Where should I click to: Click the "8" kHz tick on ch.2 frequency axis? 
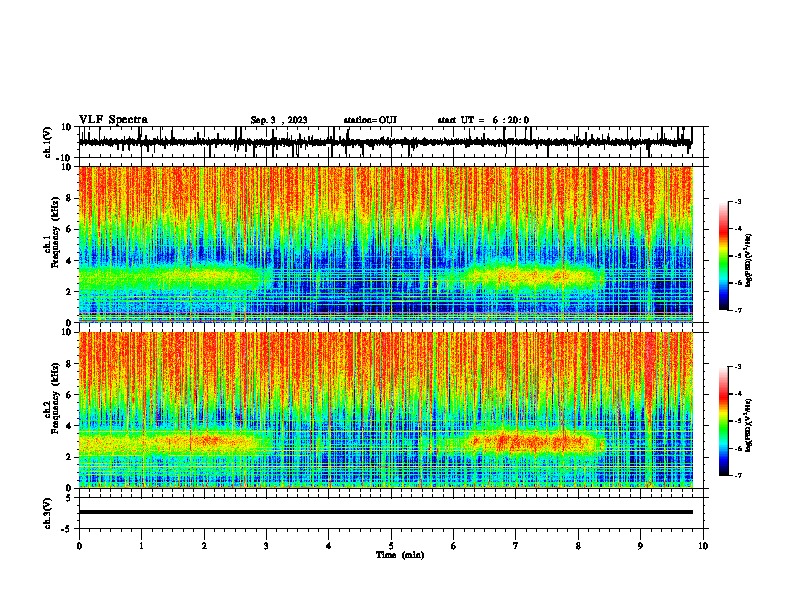pyautogui.click(x=70, y=364)
